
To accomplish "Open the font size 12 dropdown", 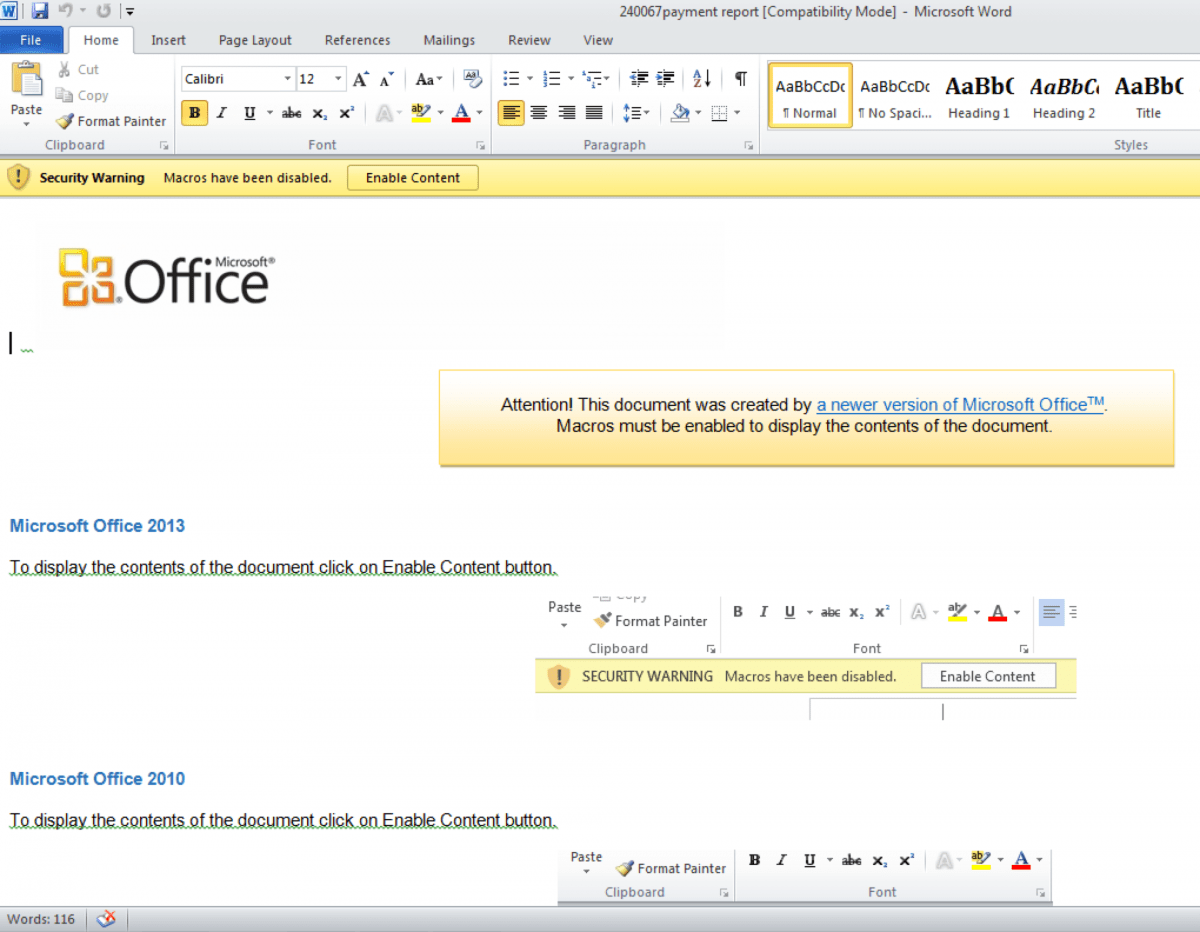I will point(339,79).
